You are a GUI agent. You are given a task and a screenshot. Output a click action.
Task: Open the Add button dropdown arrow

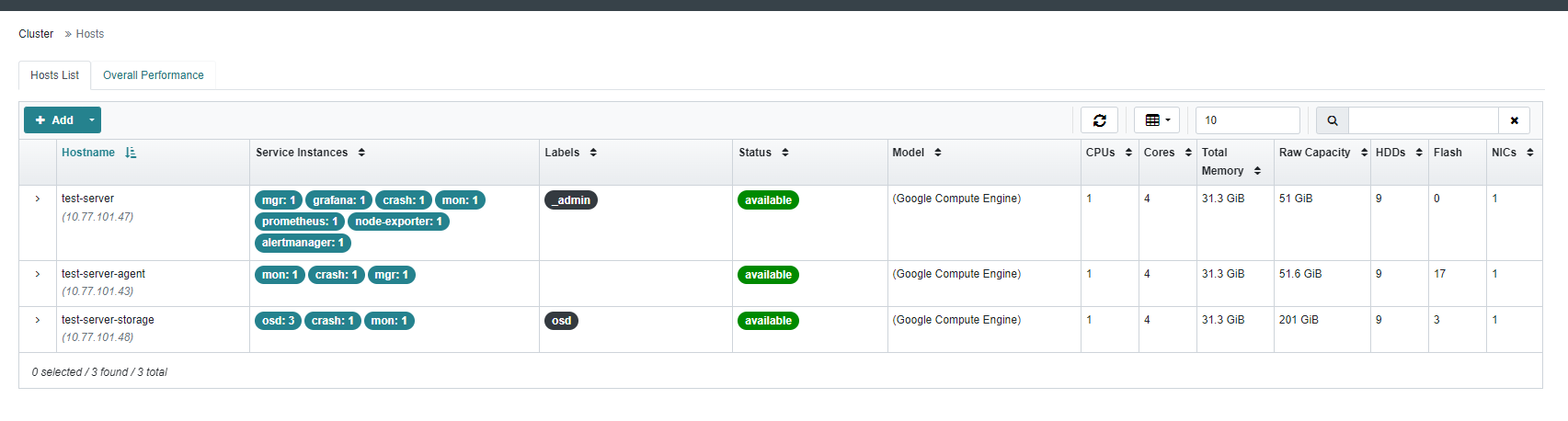click(92, 120)
